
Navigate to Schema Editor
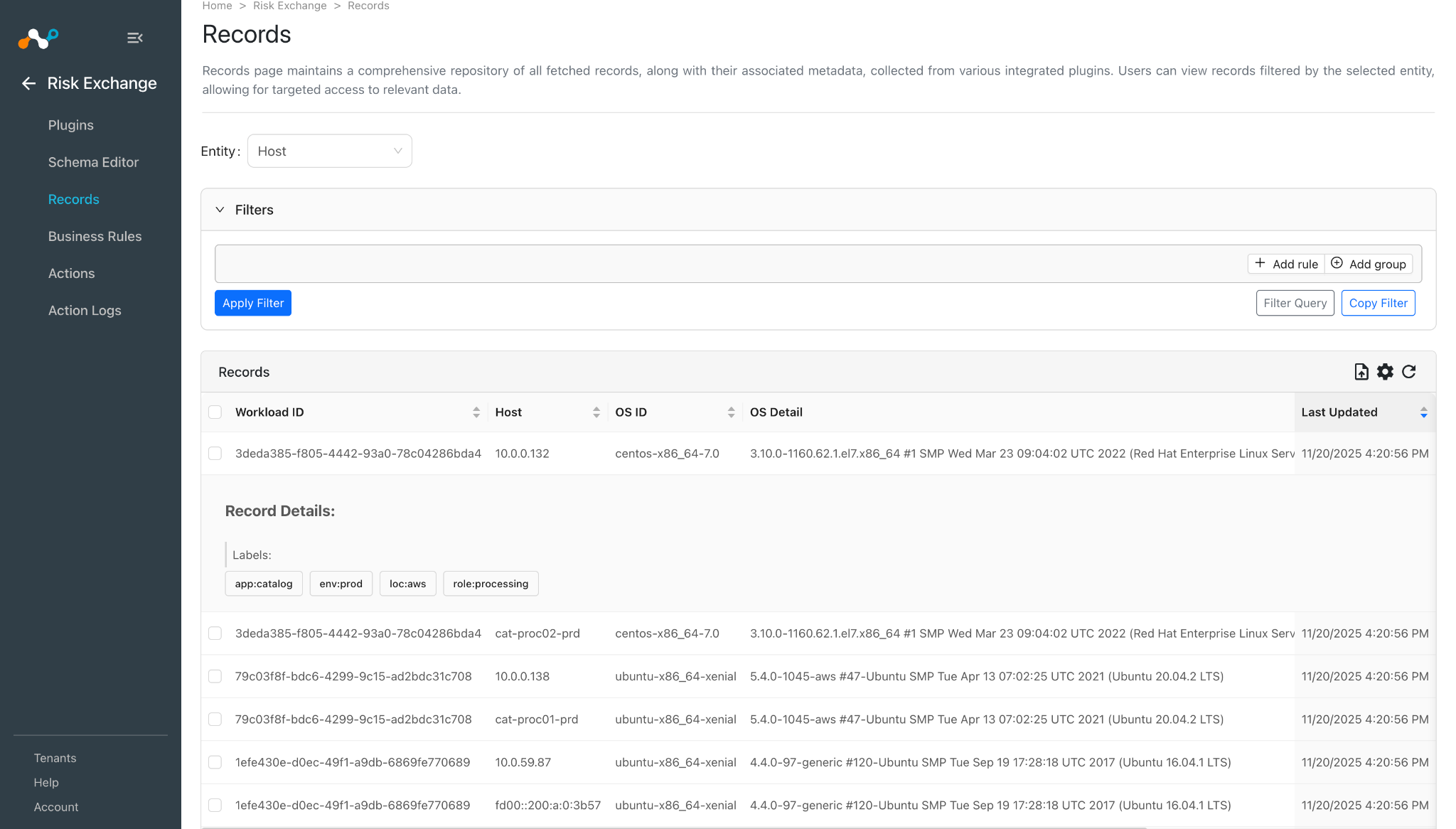click(x=93, y=162)
